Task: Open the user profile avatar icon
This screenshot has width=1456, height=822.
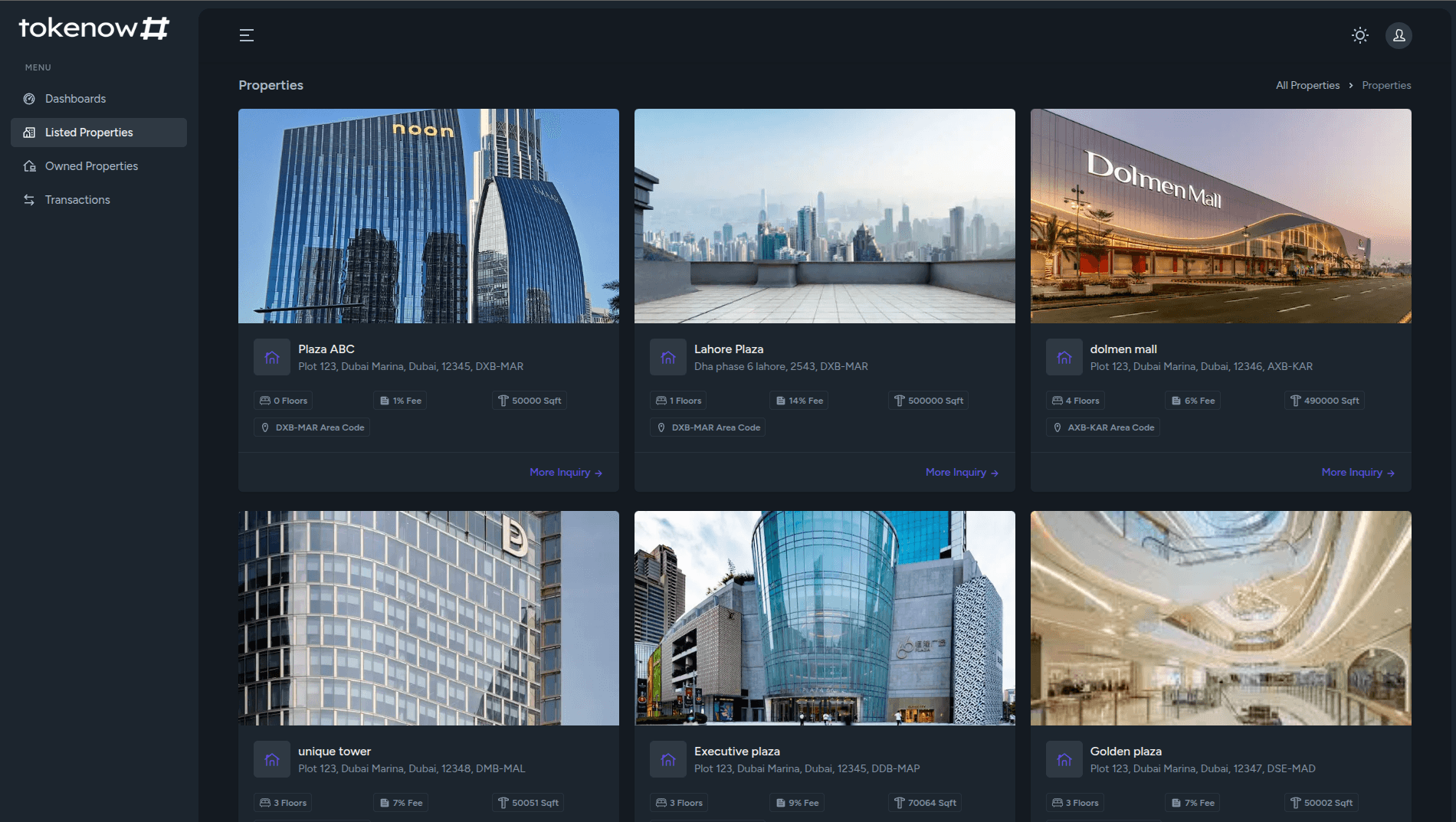Action: click(1399, 35)
